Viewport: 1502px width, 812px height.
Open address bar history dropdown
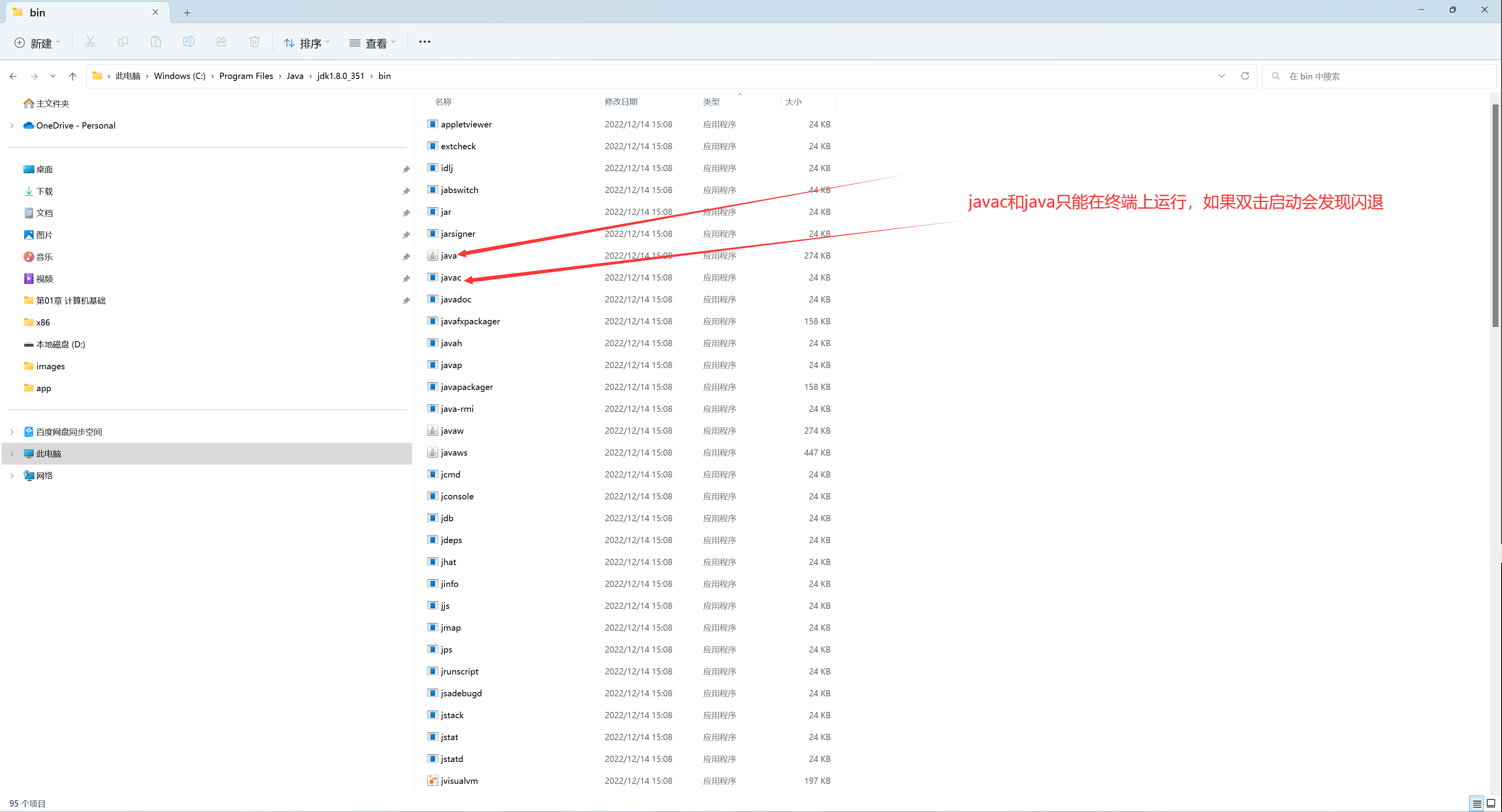pyautogui.click(x=1222, y=76)
